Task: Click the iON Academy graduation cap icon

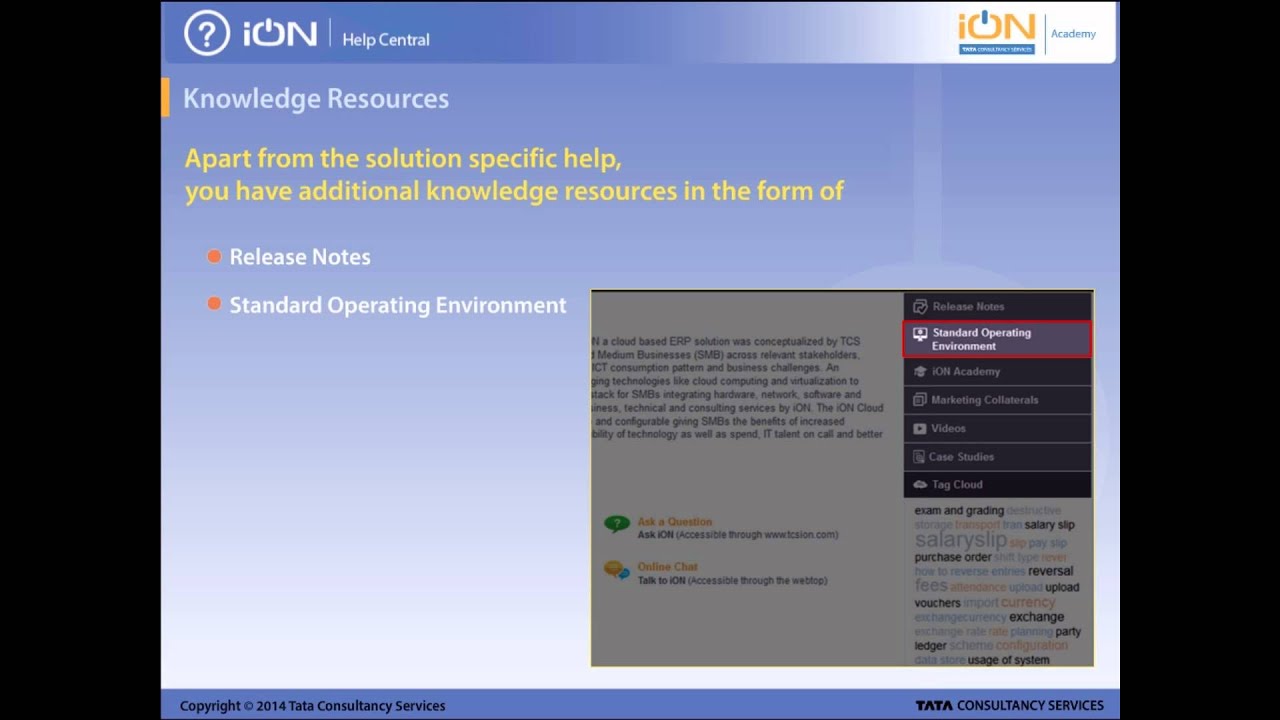Action: 920,371
